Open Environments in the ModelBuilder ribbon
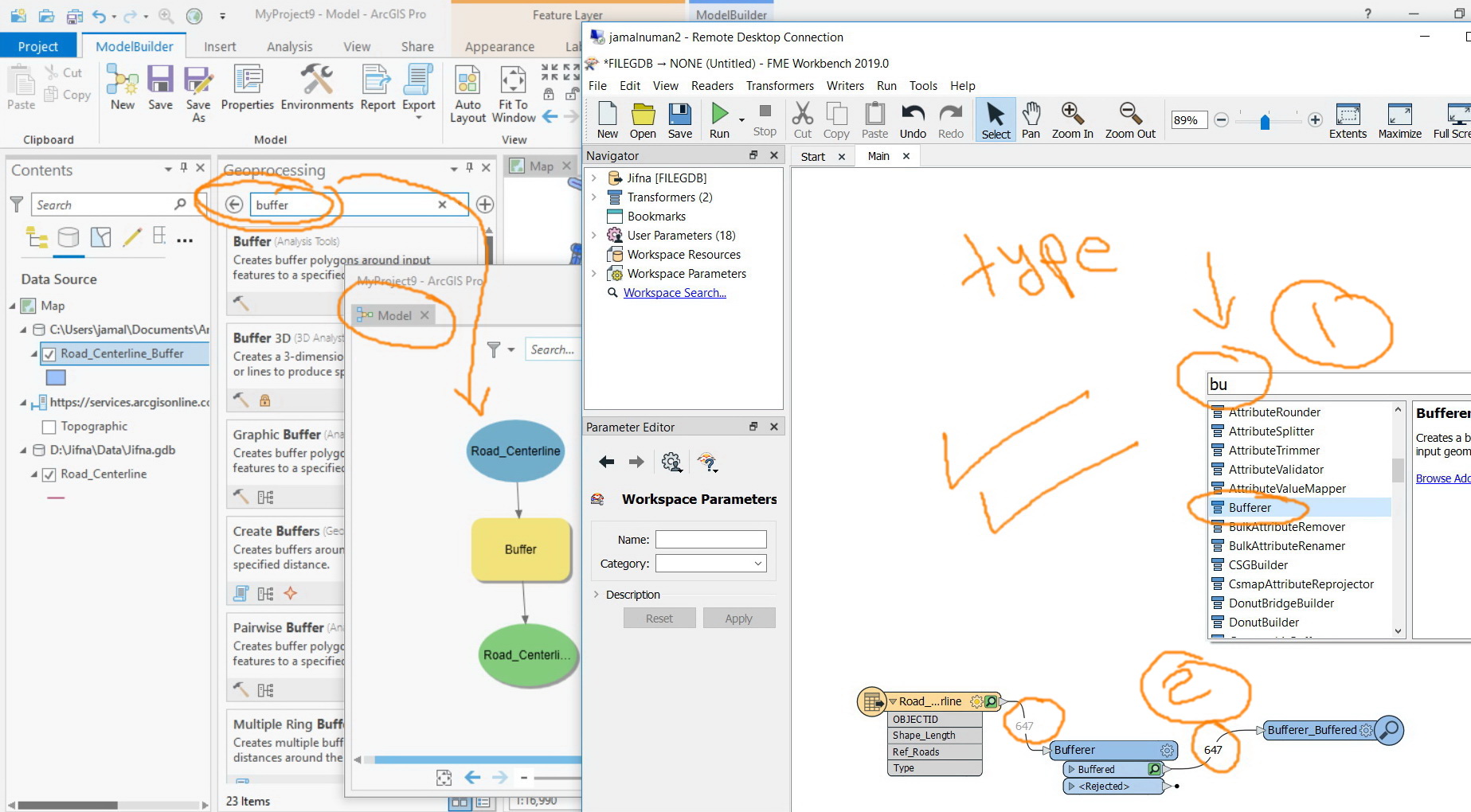1471x812 pixels. click(x=317, y=88)
